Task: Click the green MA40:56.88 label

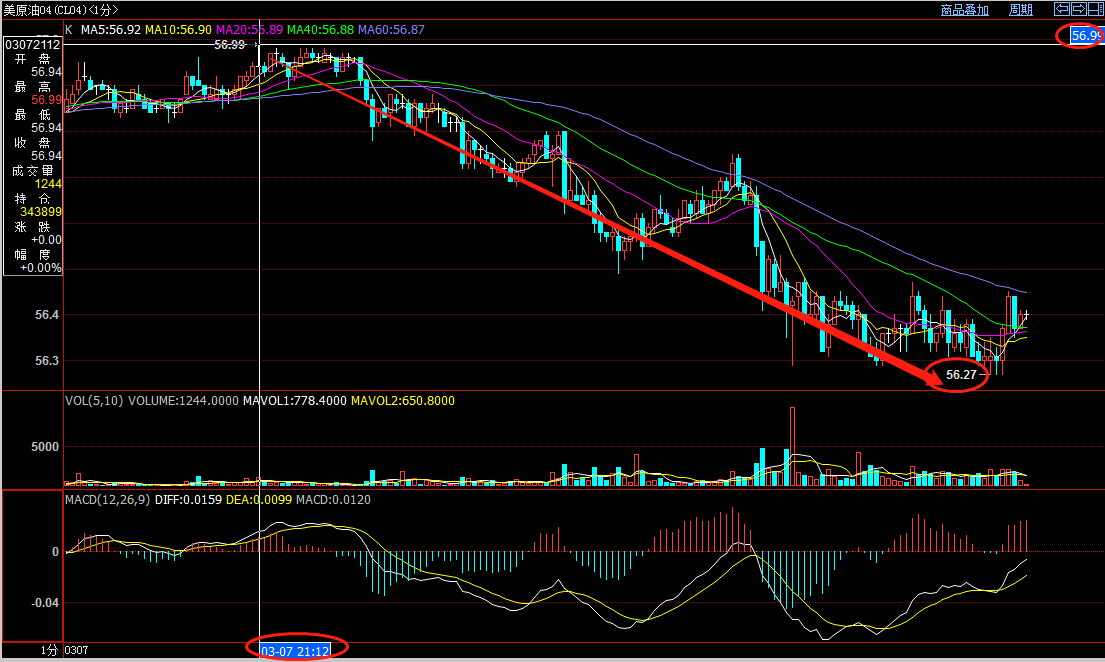Action: pyautogui.click(x=320, y=30)
